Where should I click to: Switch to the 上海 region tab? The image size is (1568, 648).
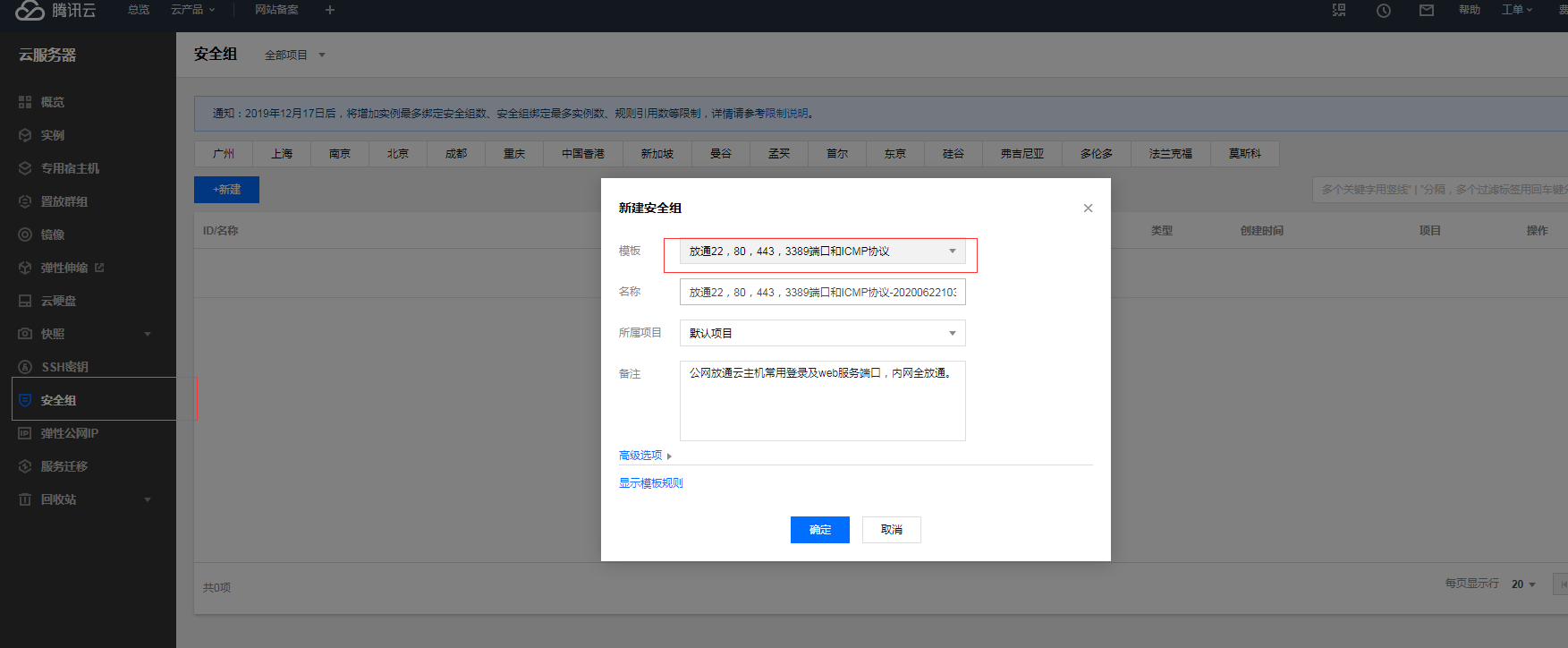pyautogui.click(x=282, y=154)
